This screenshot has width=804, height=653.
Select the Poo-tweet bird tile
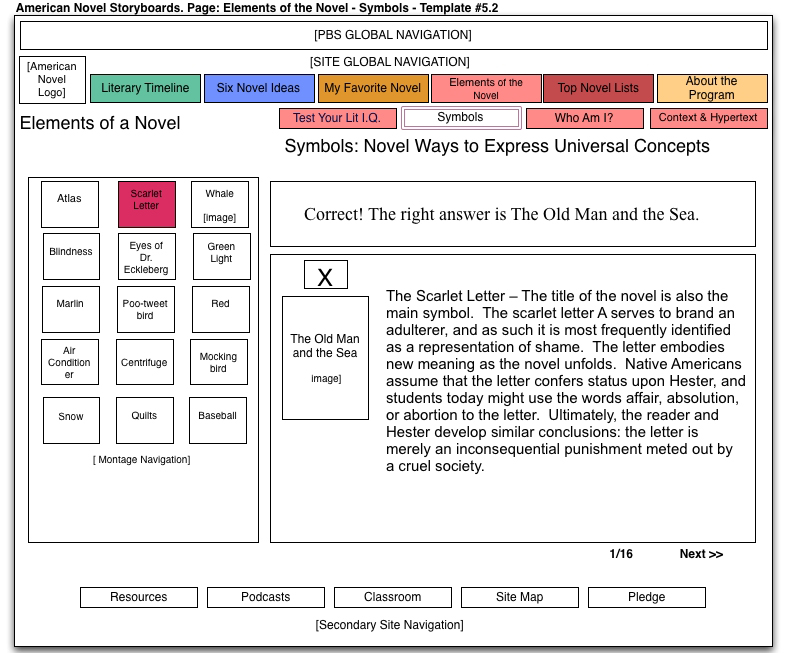click(x=145, y=309)
